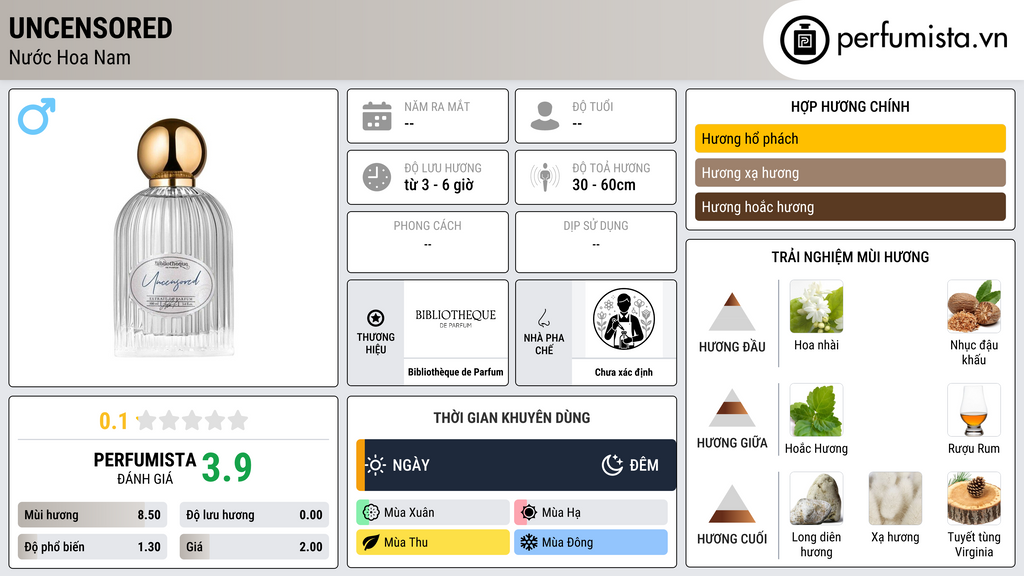The height and width of the screenshot is (576, 1024).
Task: Click the person icon beside Độ tuổi
Action: (x=545, y=116)
